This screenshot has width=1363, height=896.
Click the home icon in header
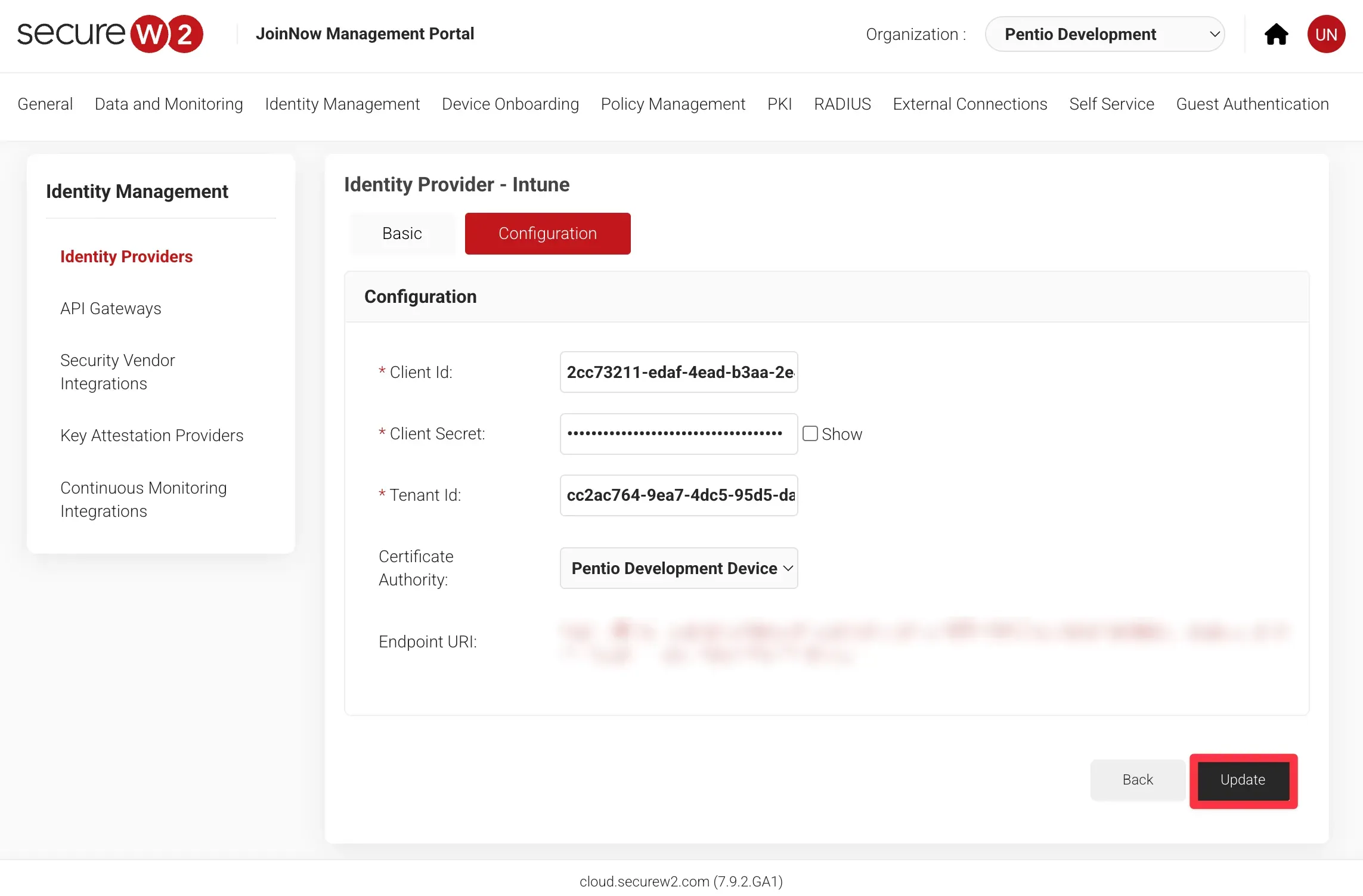[1276, 35]
